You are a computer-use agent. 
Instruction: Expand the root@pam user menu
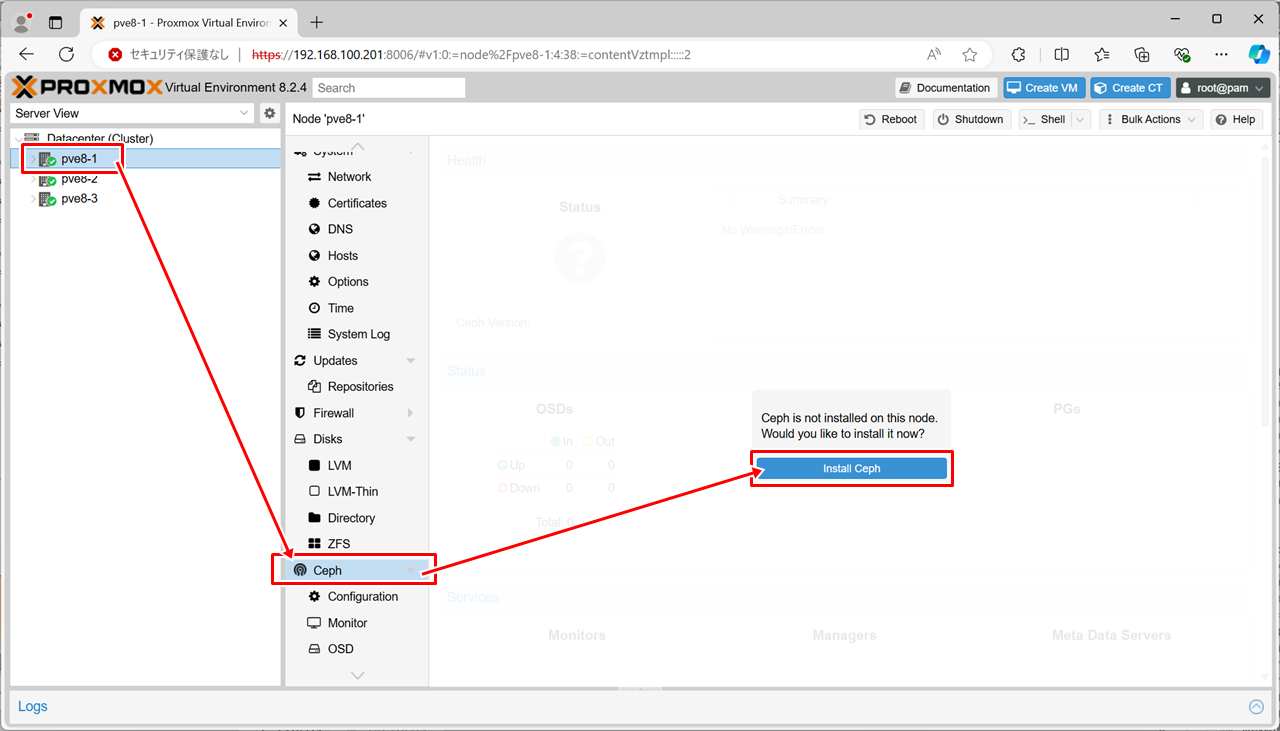coord(1223,88)
